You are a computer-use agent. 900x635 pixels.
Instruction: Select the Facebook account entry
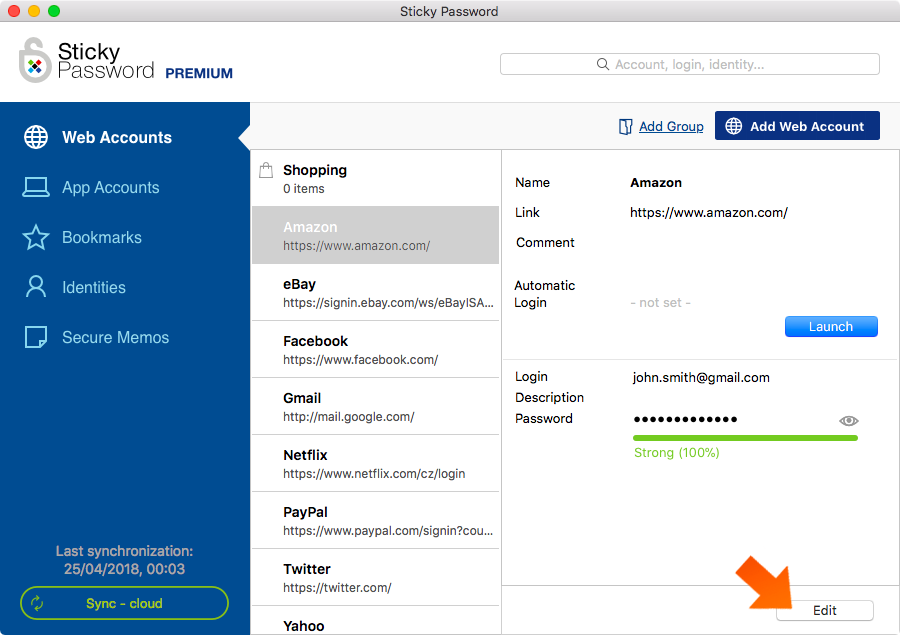click(375, 349)
